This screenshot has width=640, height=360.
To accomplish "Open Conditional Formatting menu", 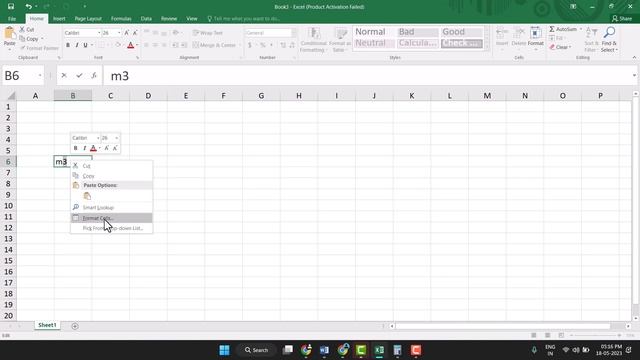I will pyautogui.click(x=313, y=40).
